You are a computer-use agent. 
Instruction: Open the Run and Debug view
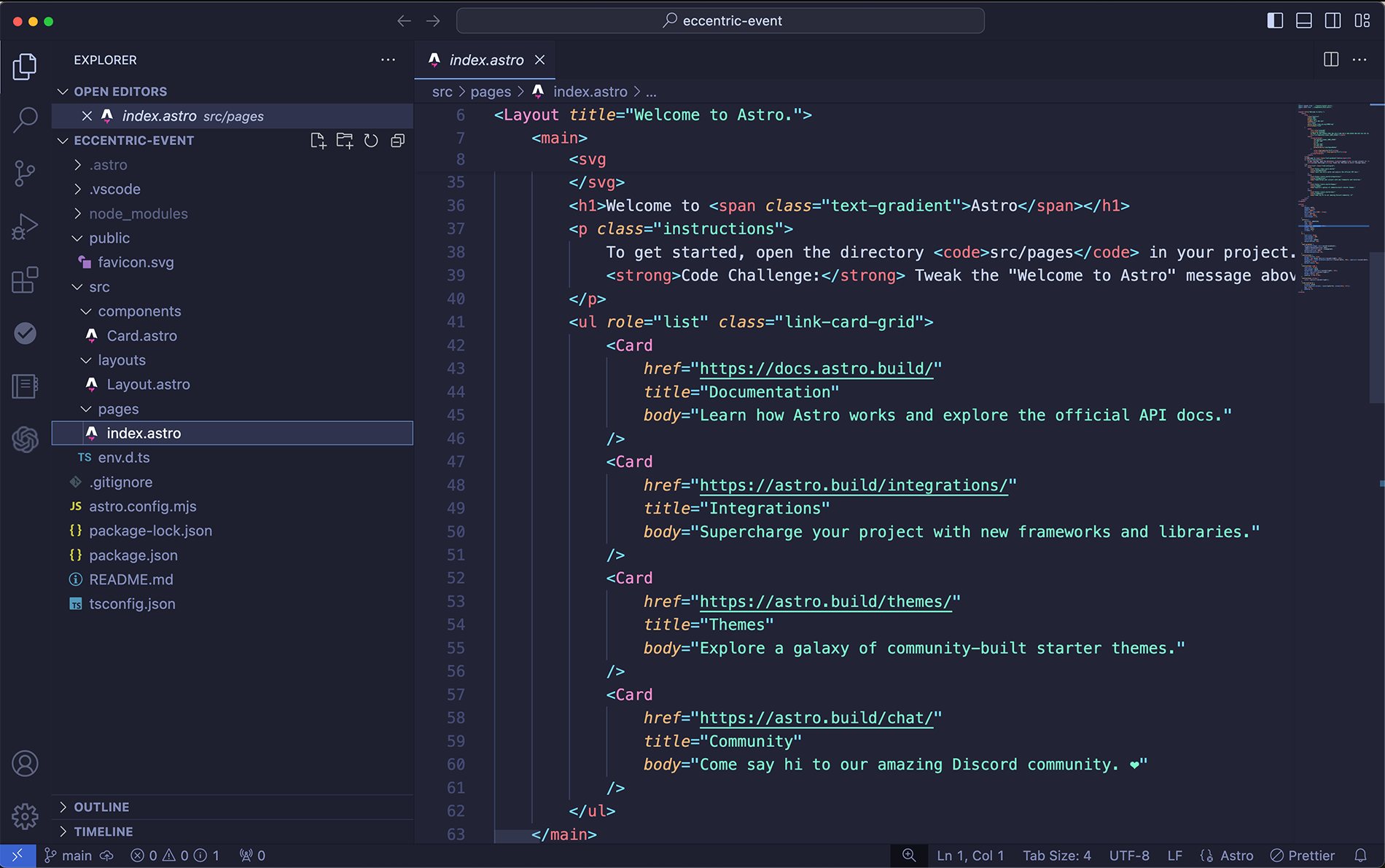pyautogui.click(x=26, y=226)
